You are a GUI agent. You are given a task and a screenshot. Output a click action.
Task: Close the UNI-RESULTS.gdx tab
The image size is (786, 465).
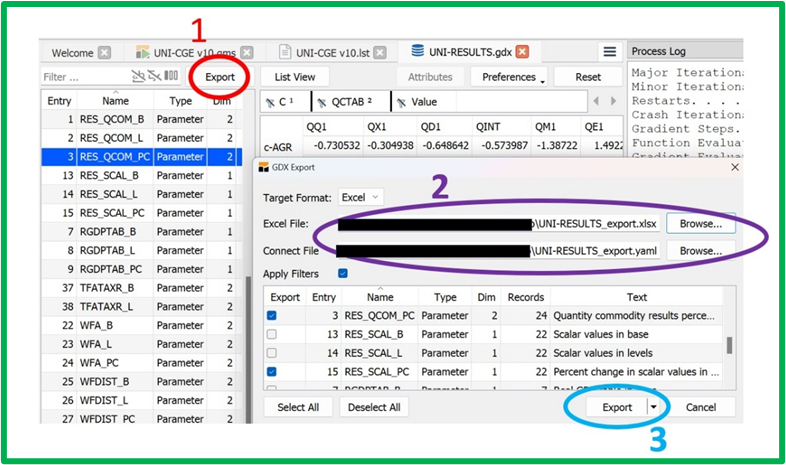click(521, 52)
